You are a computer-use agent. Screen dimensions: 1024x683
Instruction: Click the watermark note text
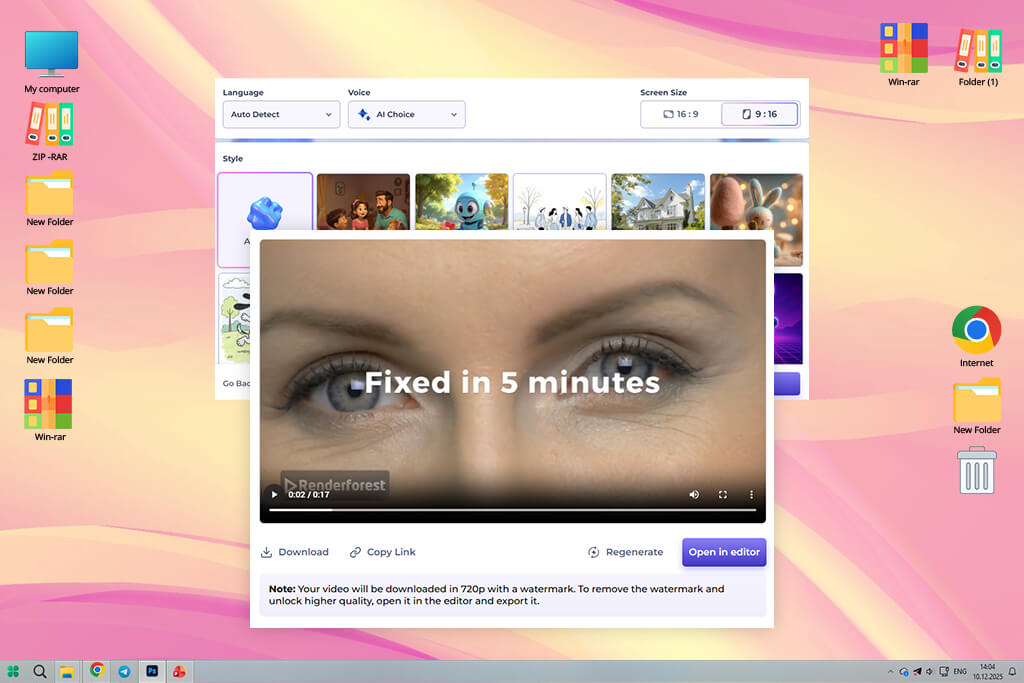(496, 595)
